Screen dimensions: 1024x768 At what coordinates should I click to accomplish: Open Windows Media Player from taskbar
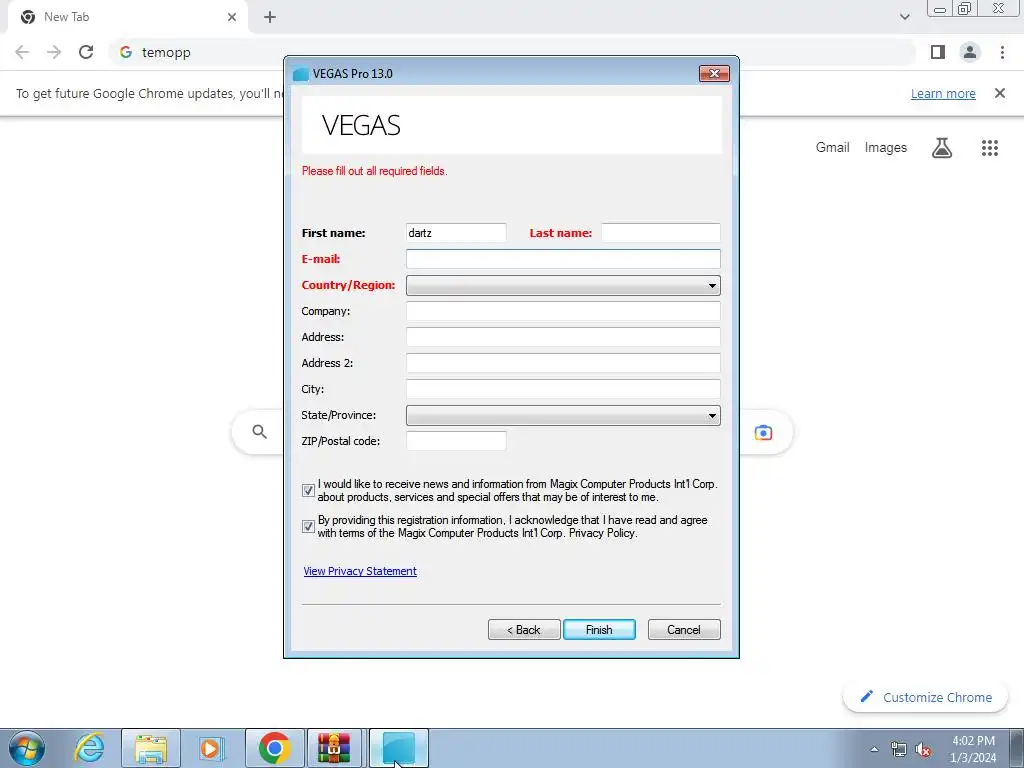pos(212,748)
